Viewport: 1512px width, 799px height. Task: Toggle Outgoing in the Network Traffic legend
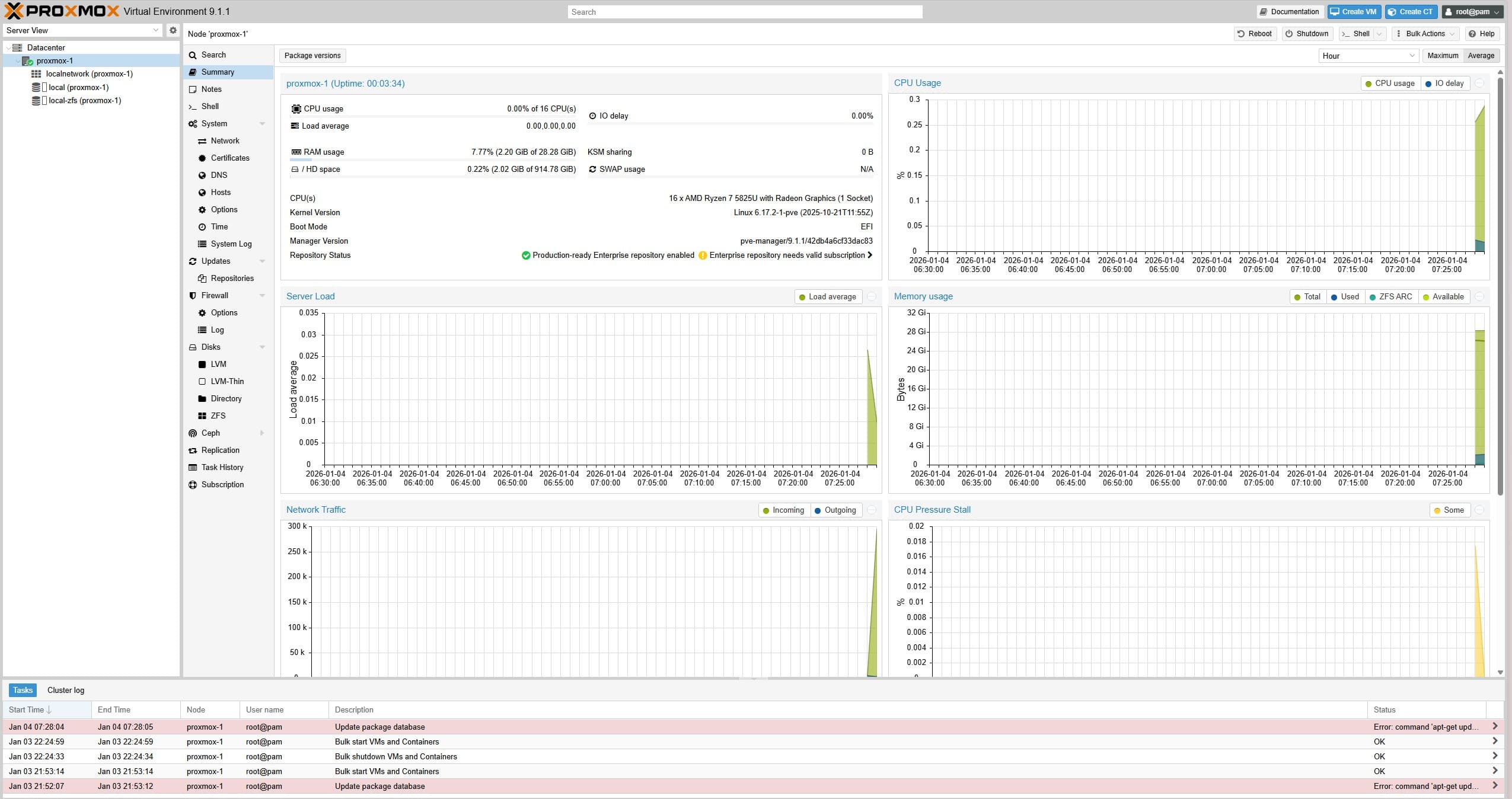pyautogui.click(x=835, y=510)
